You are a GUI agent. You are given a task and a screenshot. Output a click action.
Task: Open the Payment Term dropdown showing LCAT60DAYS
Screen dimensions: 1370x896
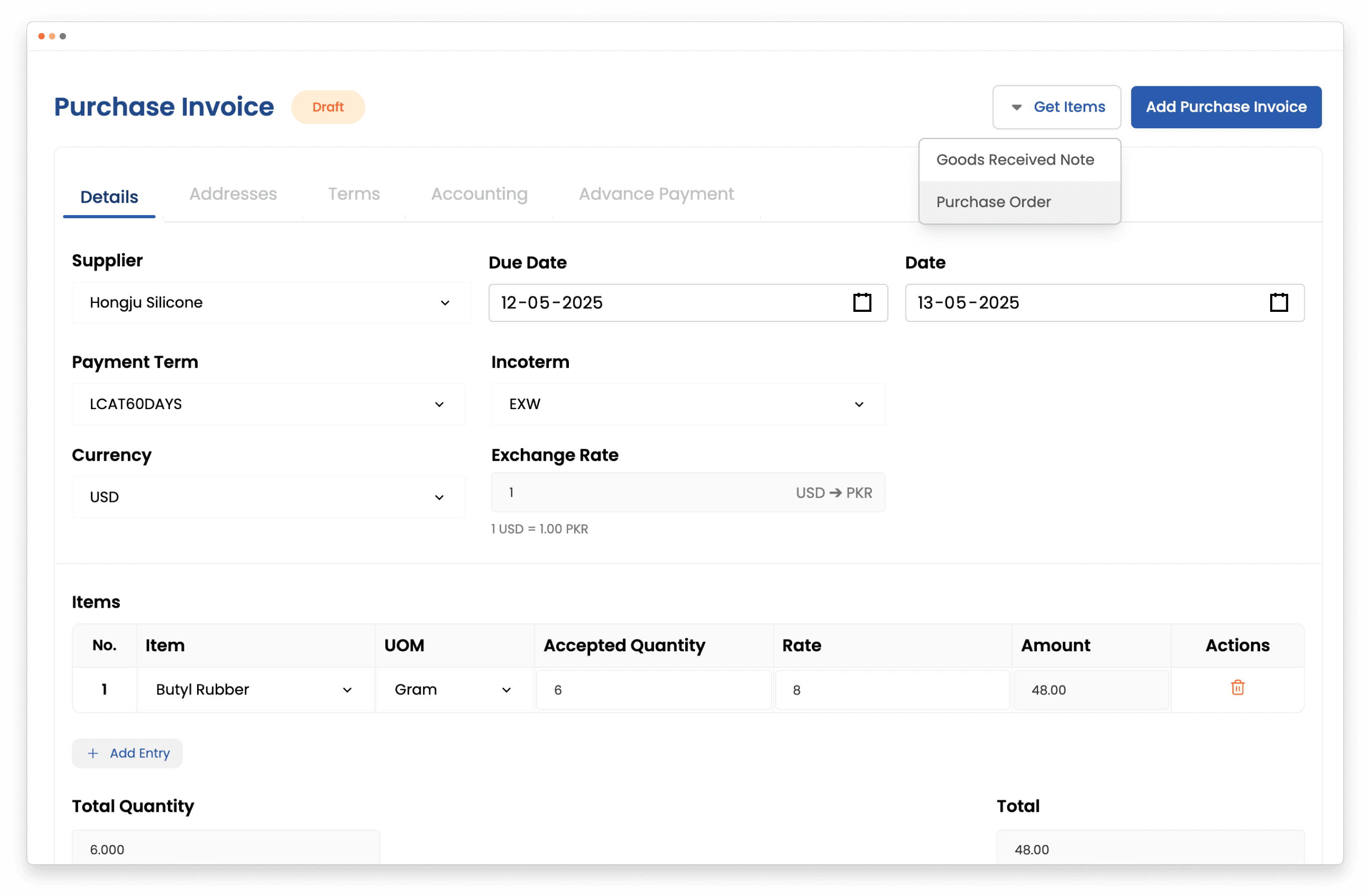438,404
